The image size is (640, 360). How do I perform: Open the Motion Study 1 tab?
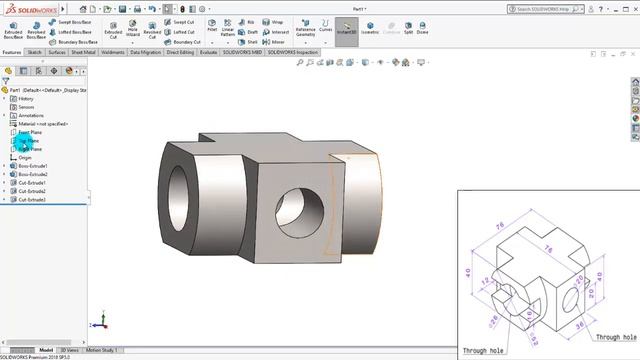[x=101, y=350]
